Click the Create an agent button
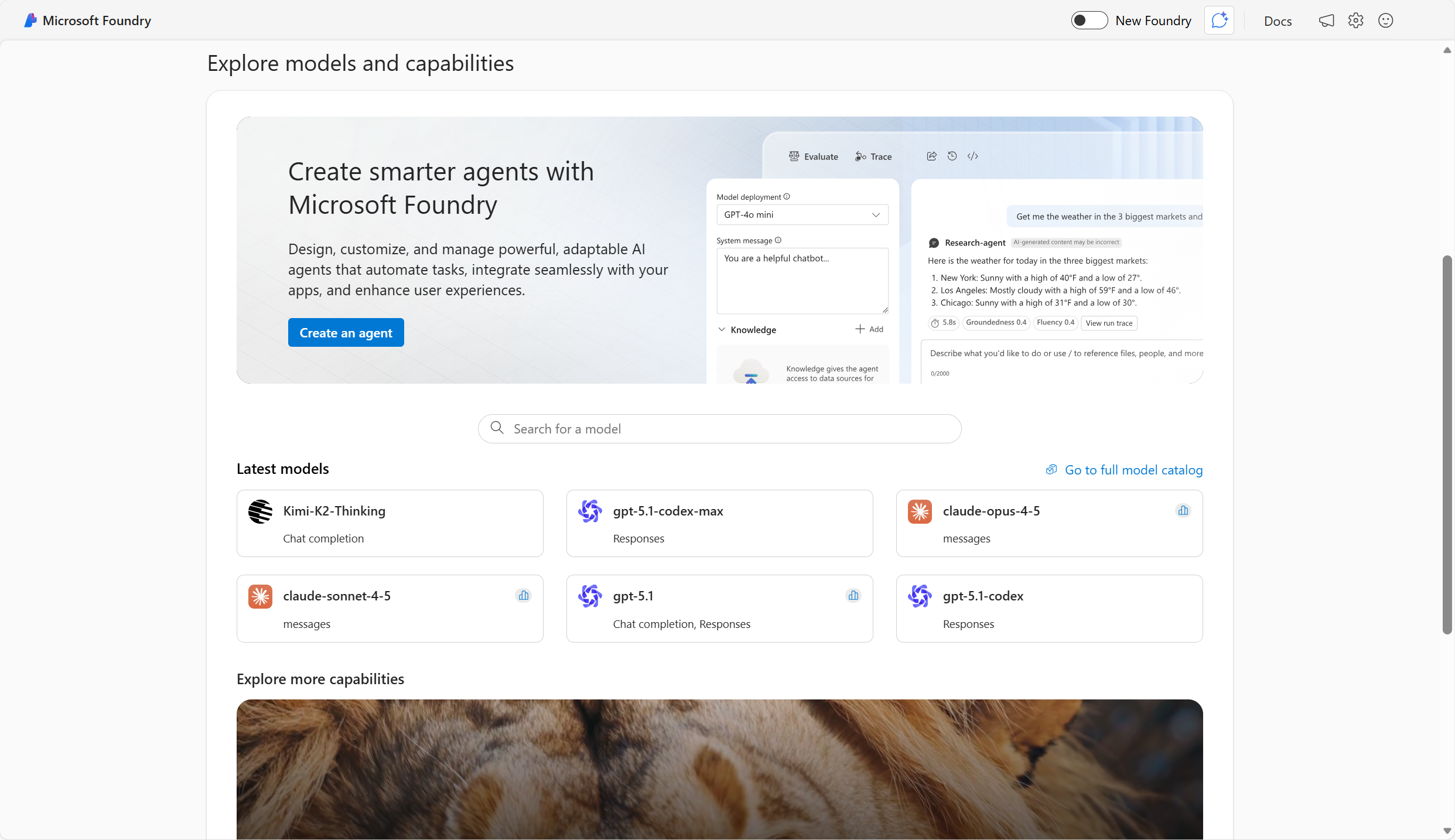Screen dimensions: 1455x840 click(x=346, y=333)
